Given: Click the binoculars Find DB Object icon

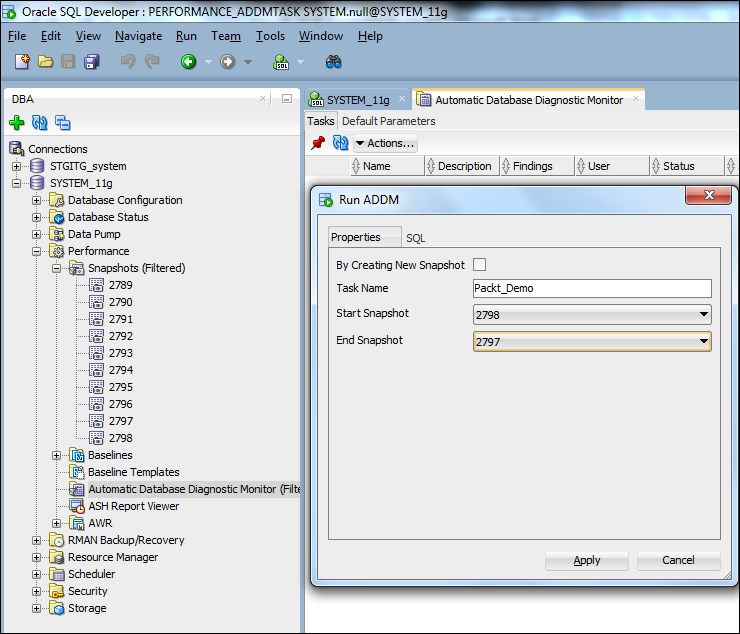Looking at the screenshot, I should tap(333, 61).
